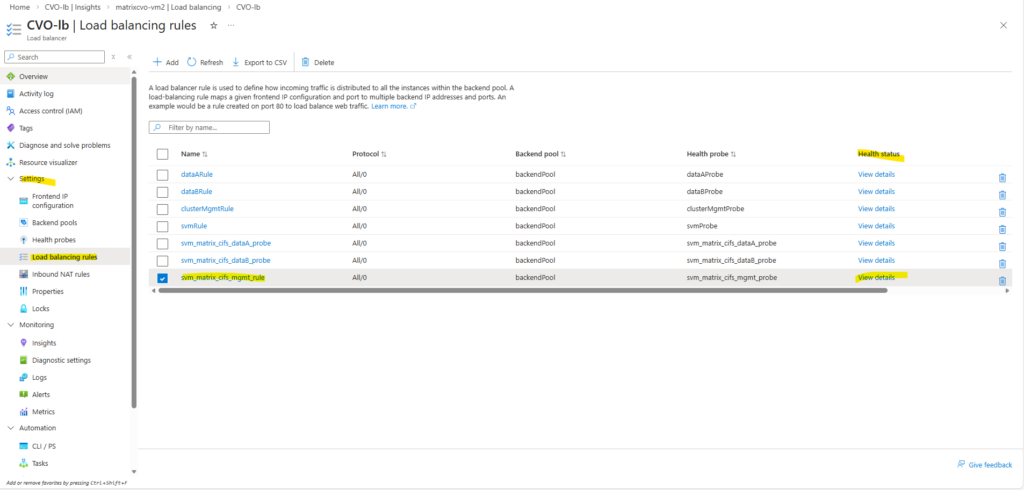
Task: Toggle the select-all header checkbox
Action: 163,154
